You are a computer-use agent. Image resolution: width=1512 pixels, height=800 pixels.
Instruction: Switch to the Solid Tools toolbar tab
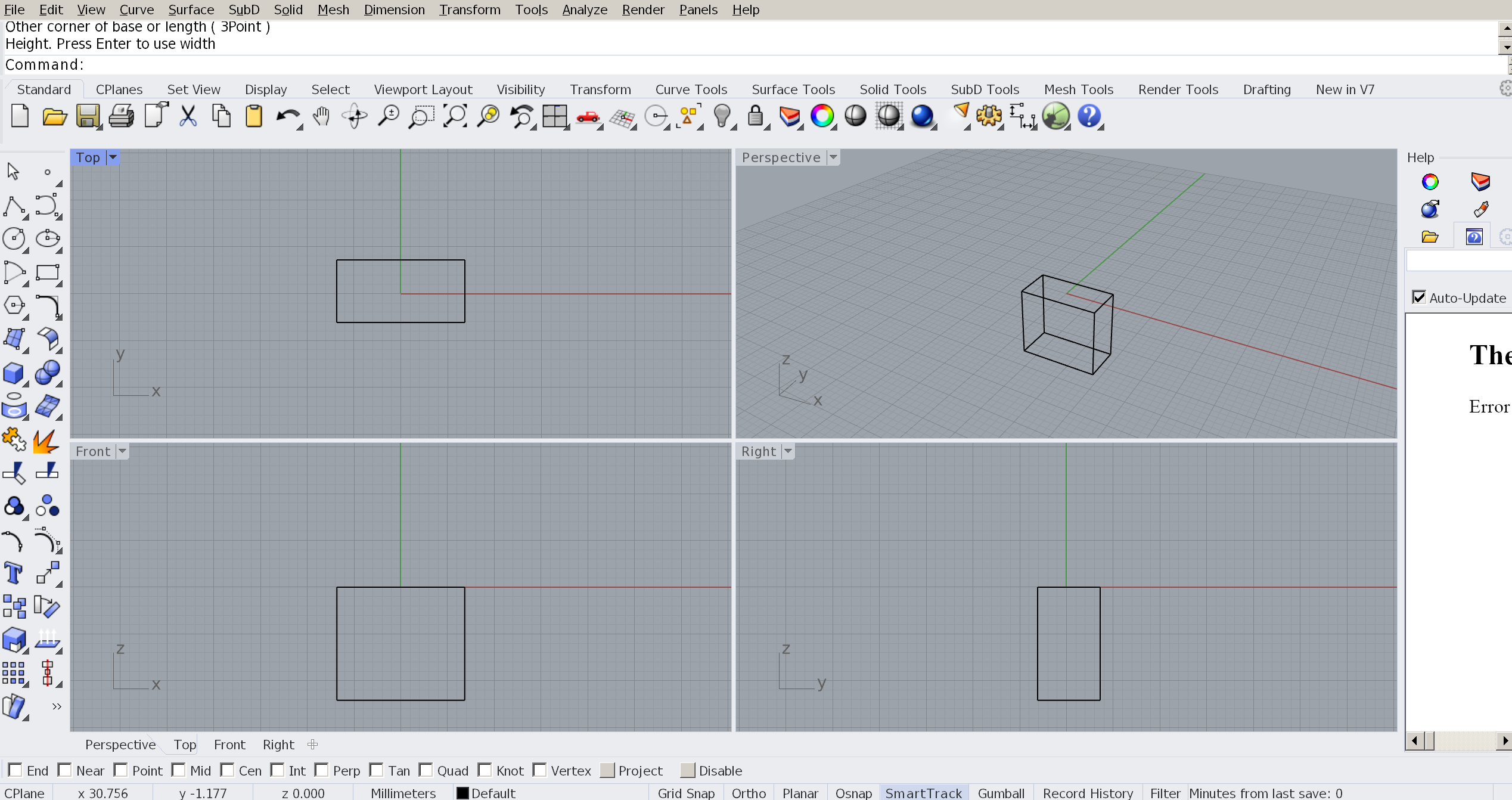point(892,89)
